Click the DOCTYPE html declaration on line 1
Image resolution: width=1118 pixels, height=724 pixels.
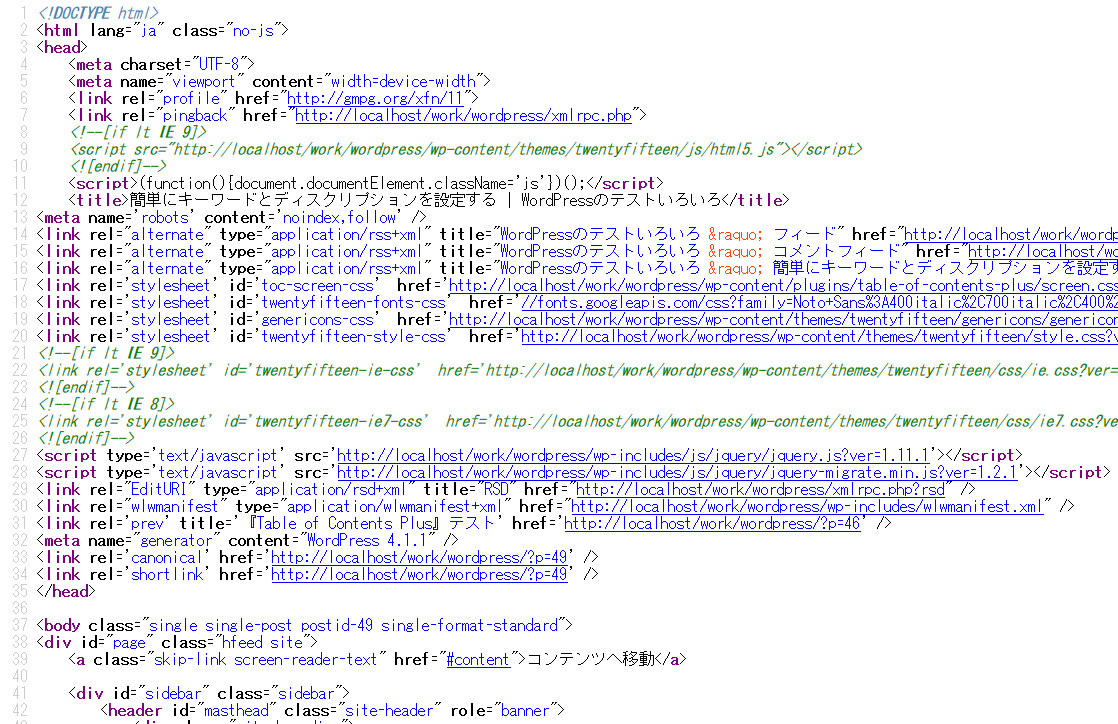pyautogui.click(x=98, y=13)
